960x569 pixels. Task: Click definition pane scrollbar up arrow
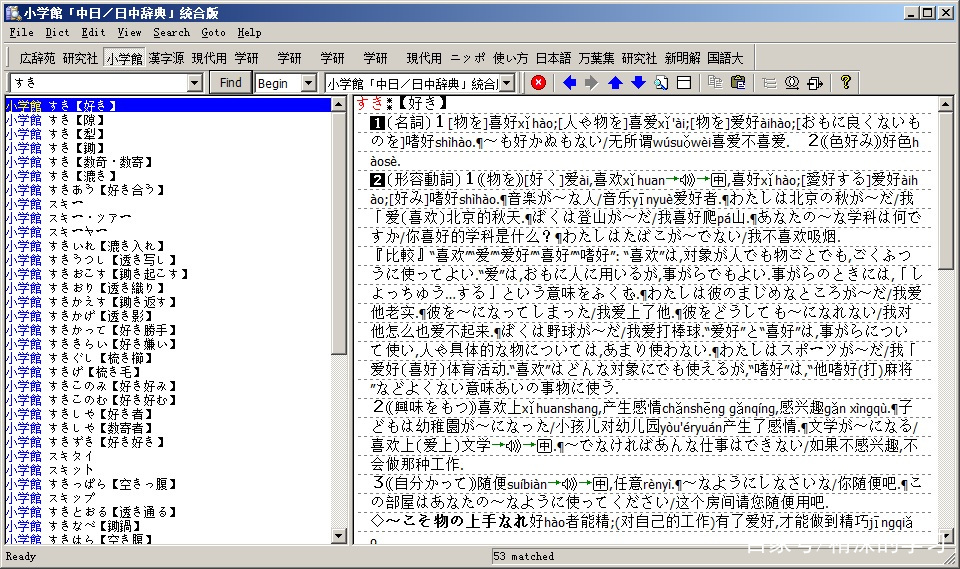pyautogui.click(x=946, y=105)
